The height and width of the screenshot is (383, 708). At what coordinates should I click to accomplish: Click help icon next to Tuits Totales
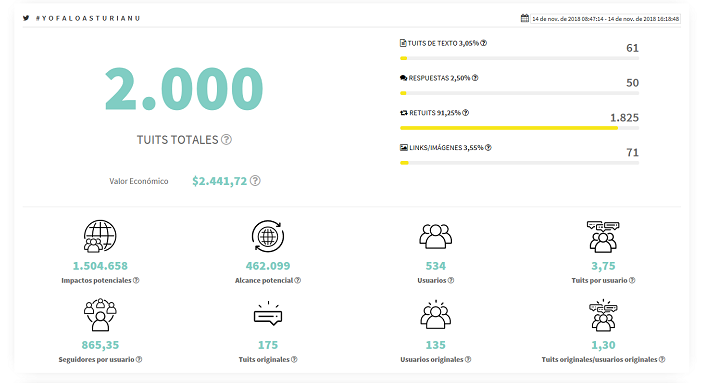[226, 140]
